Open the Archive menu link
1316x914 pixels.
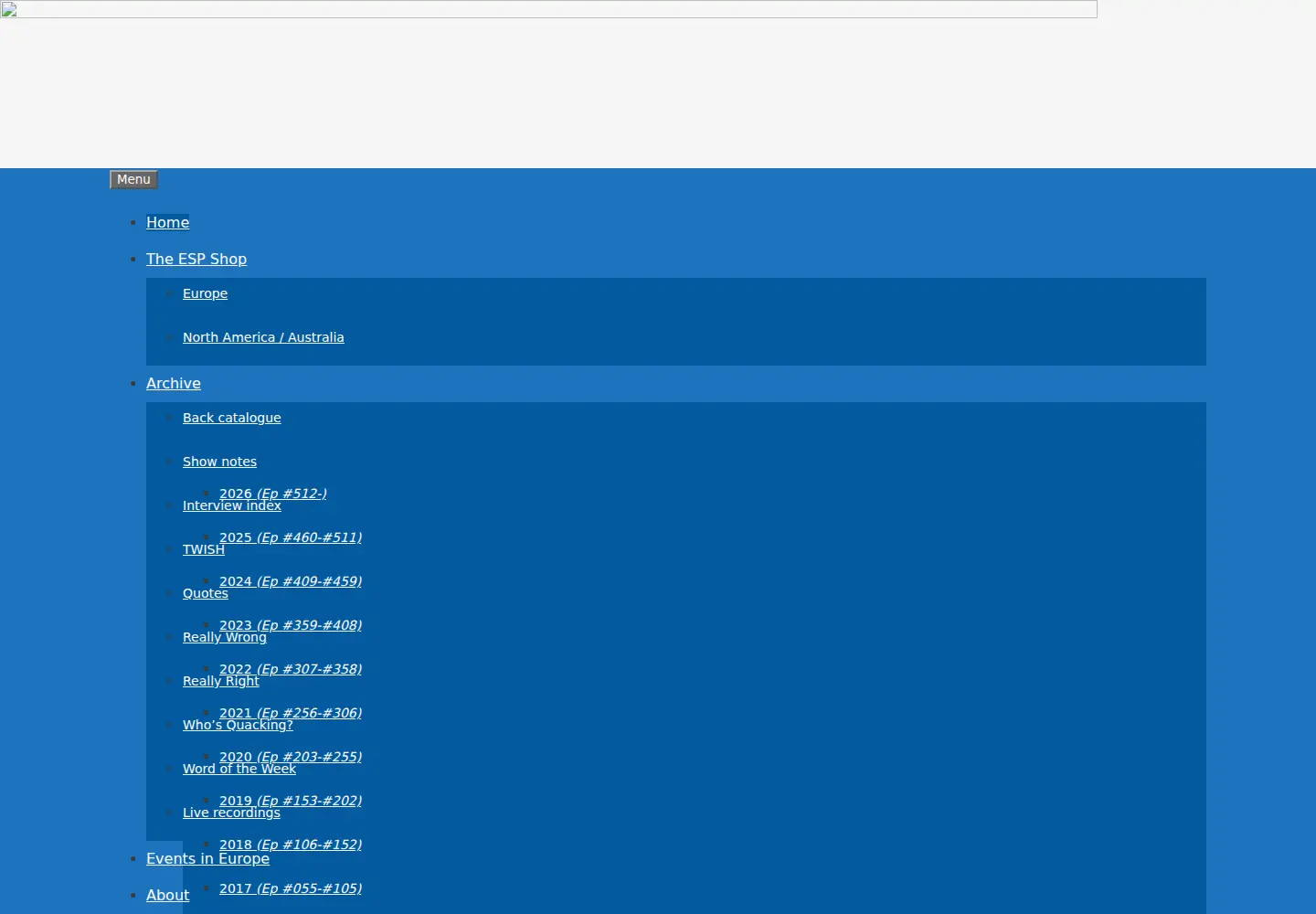pos(174,383)
